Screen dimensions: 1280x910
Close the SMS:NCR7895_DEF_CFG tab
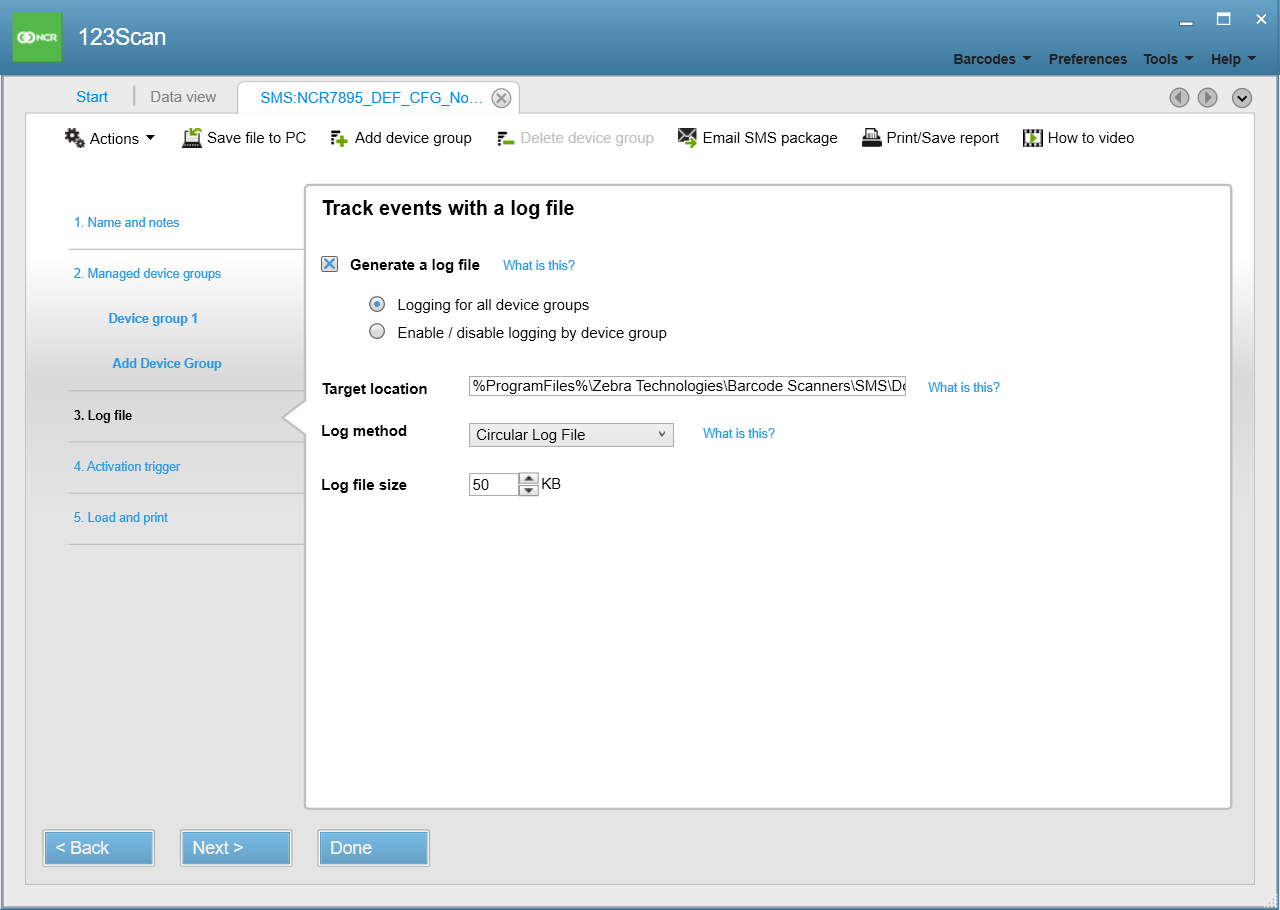click(x=502, y=98)
